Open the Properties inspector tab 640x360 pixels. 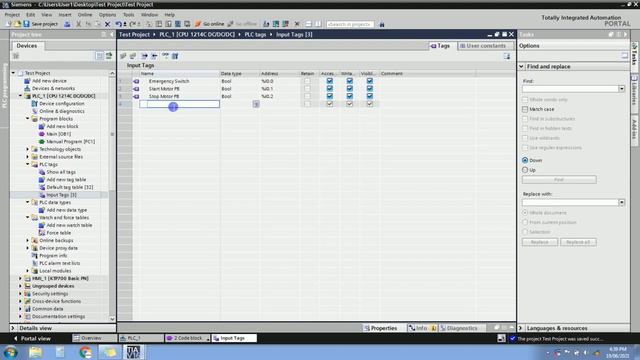pyautogui.click(x=380, y=328)
